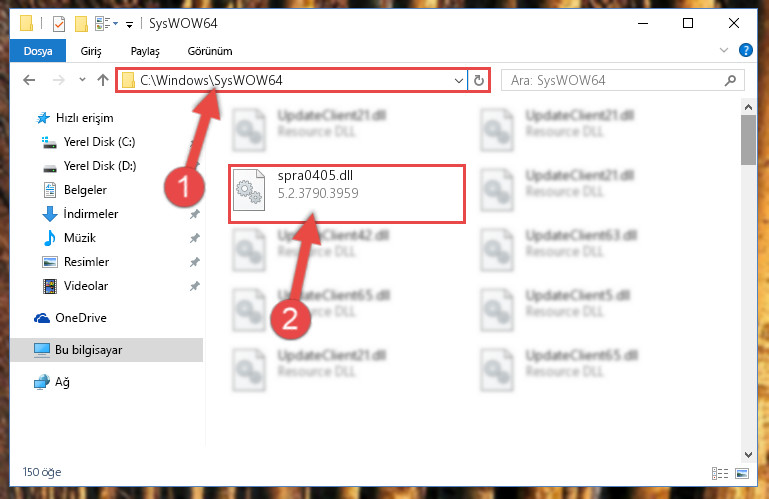
Task: Click the New Folder toolbar icon
Action: point(81,23)
